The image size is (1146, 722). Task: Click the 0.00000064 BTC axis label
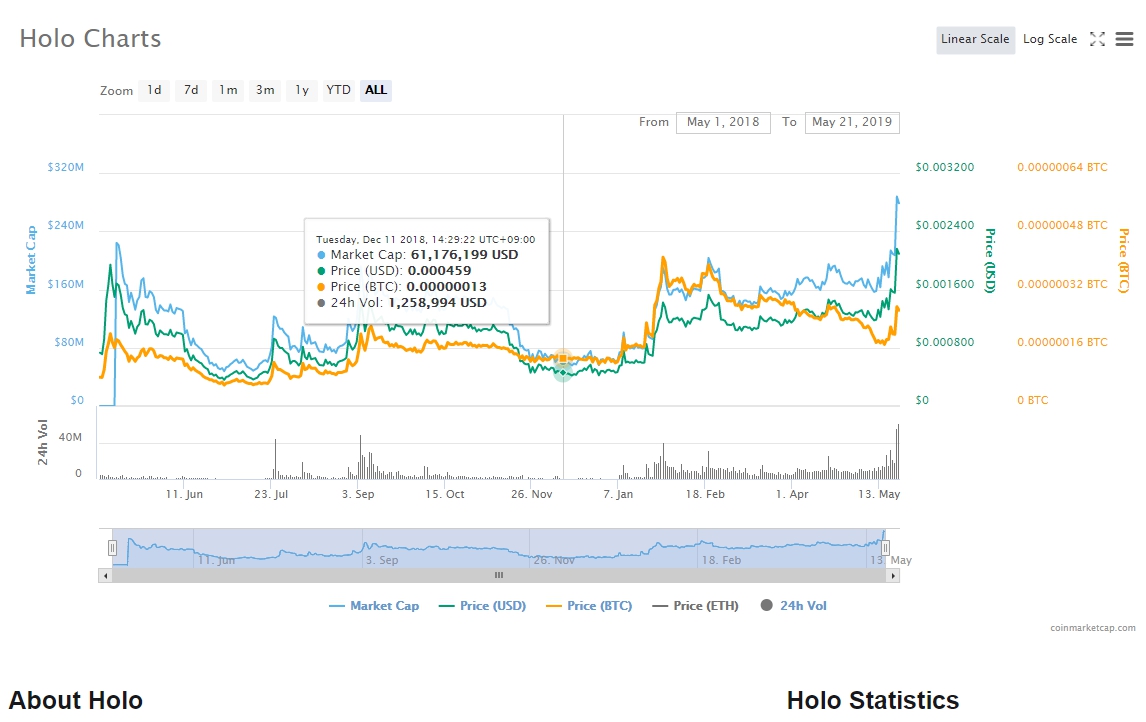1062,167
